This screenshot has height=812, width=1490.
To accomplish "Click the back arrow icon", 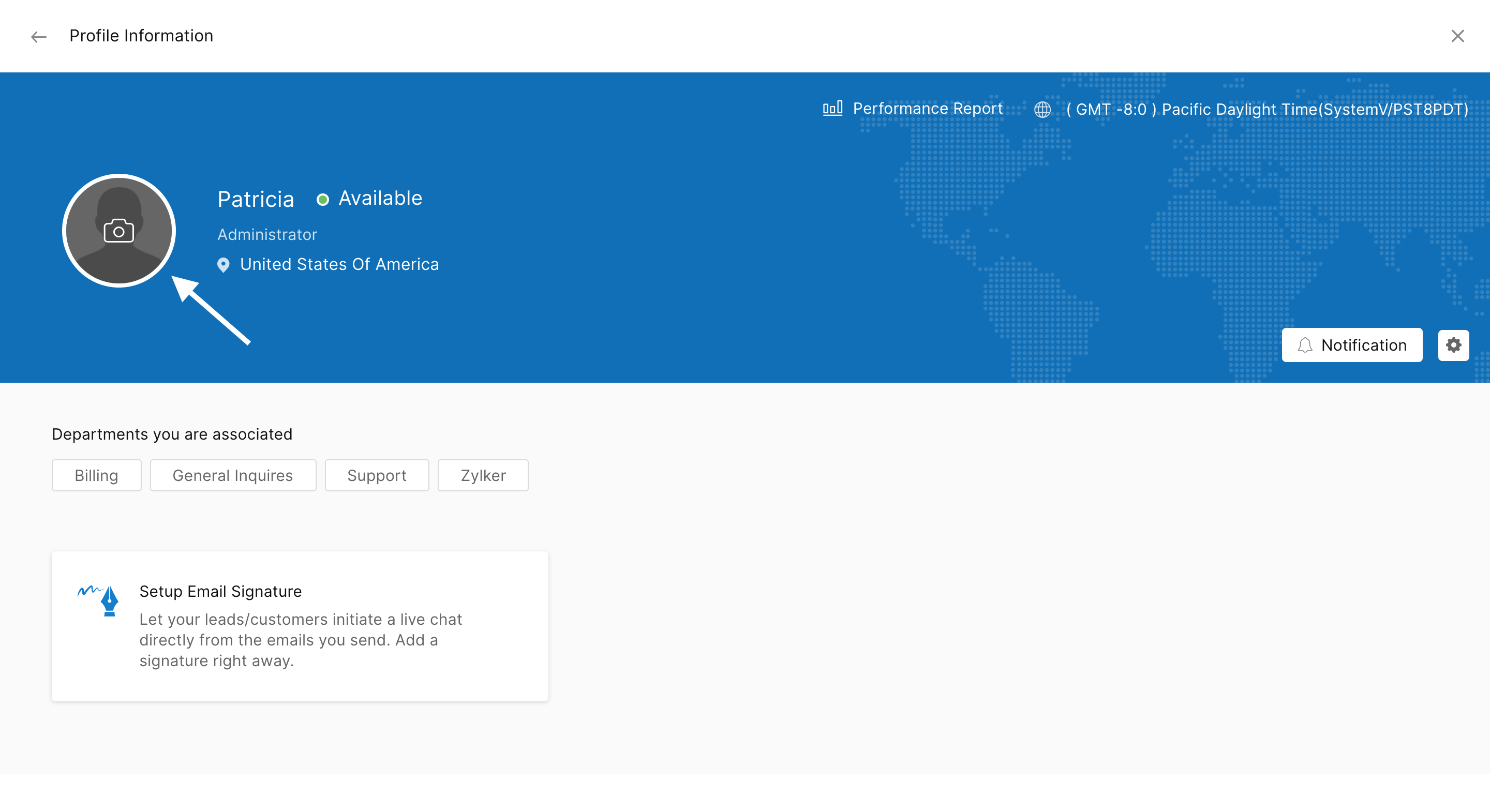I will coord(39,37).
